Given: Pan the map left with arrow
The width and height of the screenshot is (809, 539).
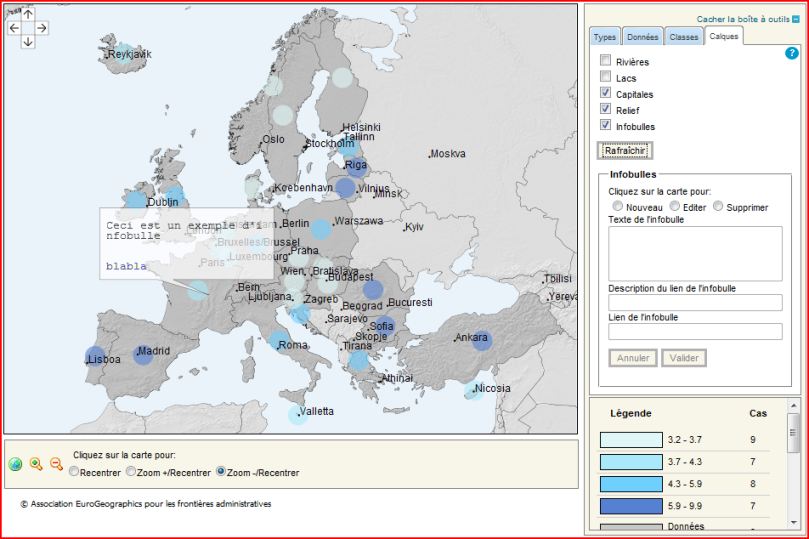Looking at the screenshot, I should pos(14,28).
